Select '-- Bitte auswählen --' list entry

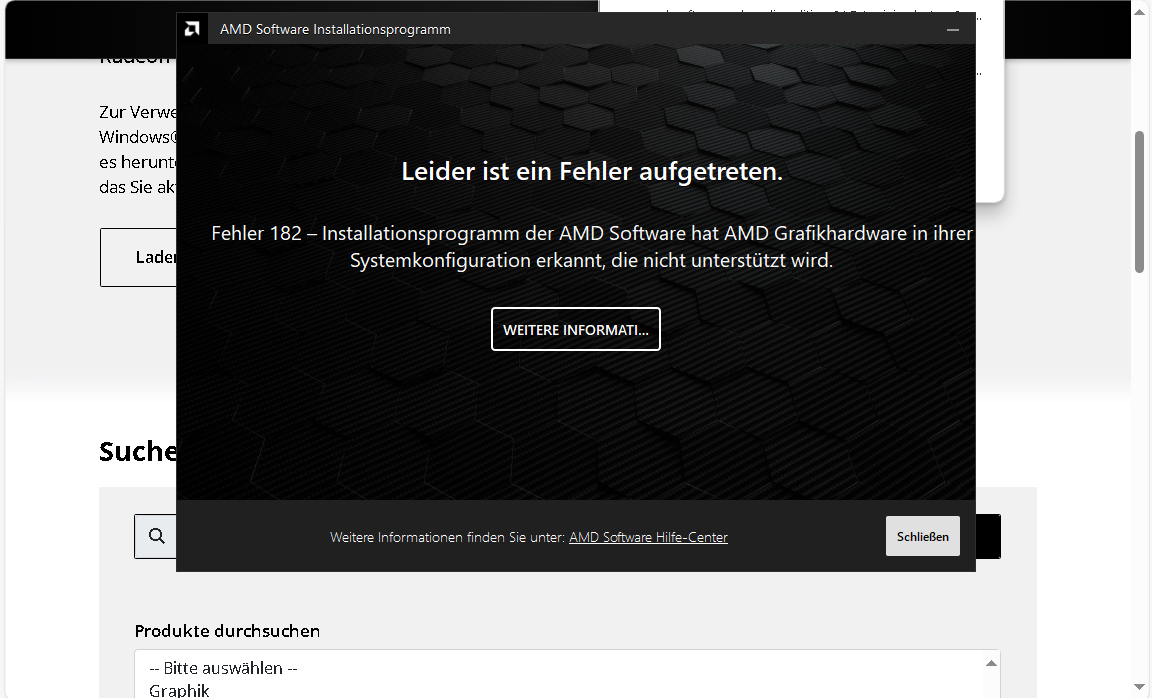pyautogui.click(x=223, y=668)
